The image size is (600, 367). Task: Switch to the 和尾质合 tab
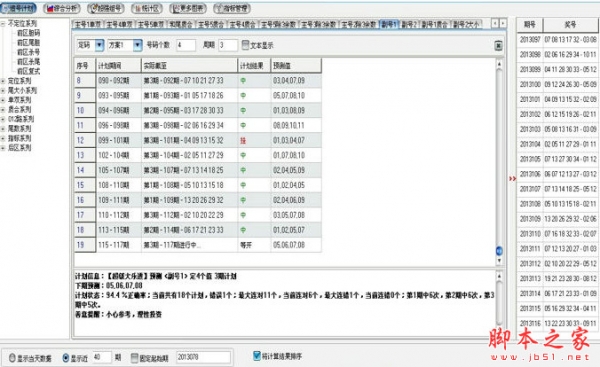click(181, 25)
